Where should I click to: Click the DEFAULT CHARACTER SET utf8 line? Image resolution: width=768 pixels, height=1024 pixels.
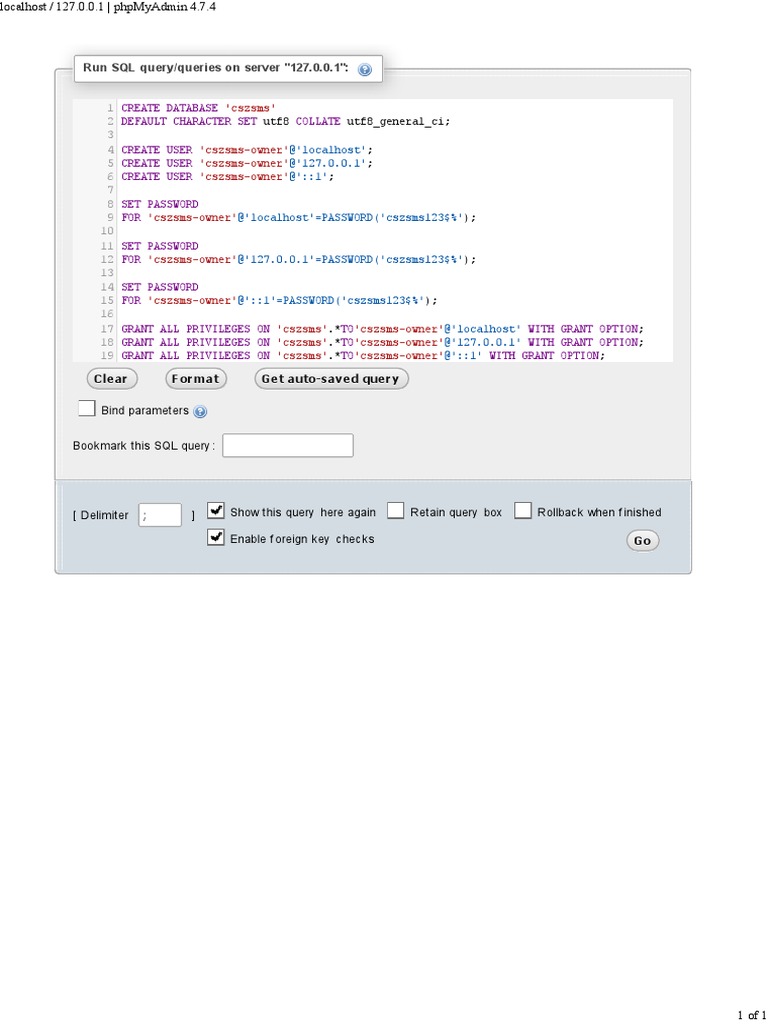[x=285, y=121]
